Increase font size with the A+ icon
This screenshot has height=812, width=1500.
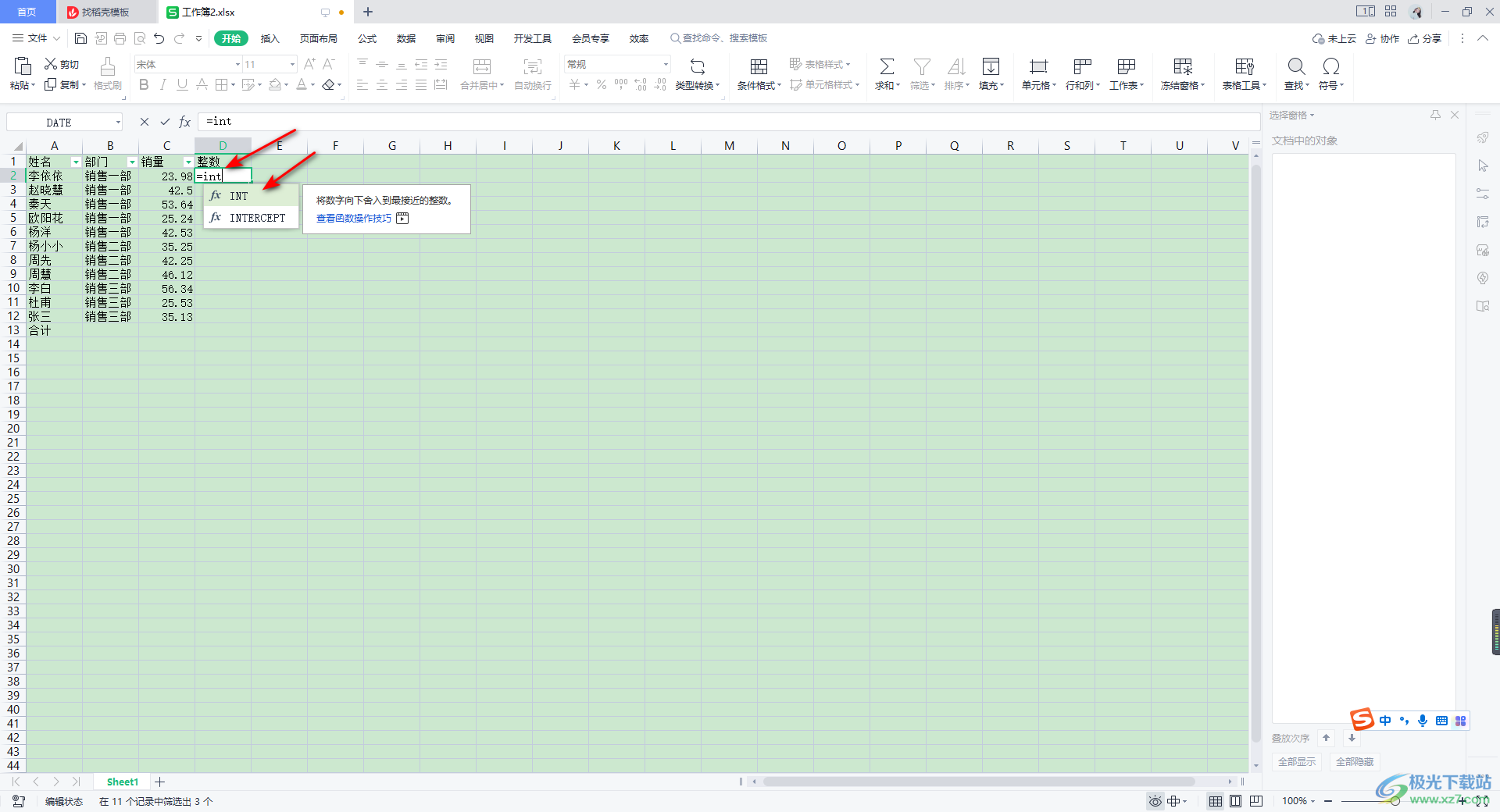pyautogui.click(x=310, y=64)
